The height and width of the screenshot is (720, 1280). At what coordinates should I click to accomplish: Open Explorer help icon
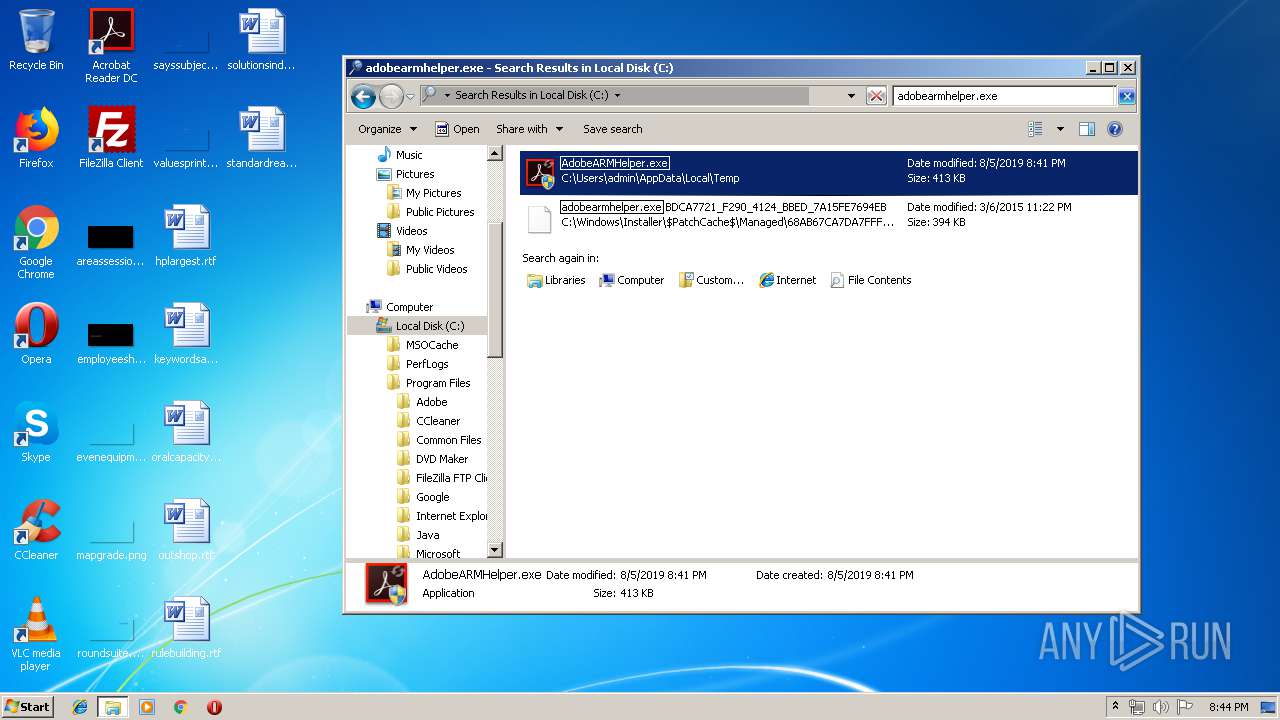[x=1115, y=129]
